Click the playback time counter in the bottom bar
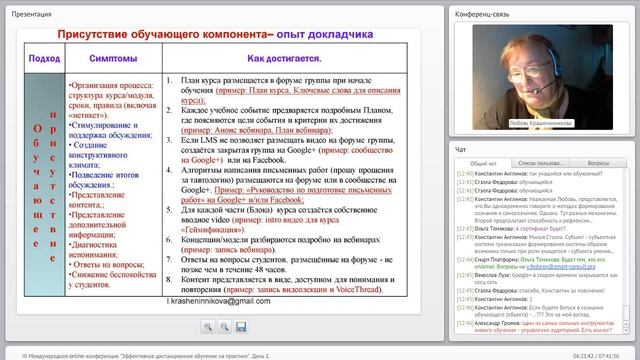 [596, 356]
